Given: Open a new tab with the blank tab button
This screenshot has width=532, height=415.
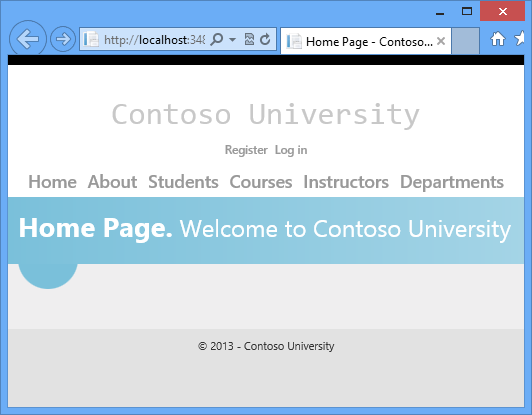Looking at the screenshot, I should coord(466,41).
